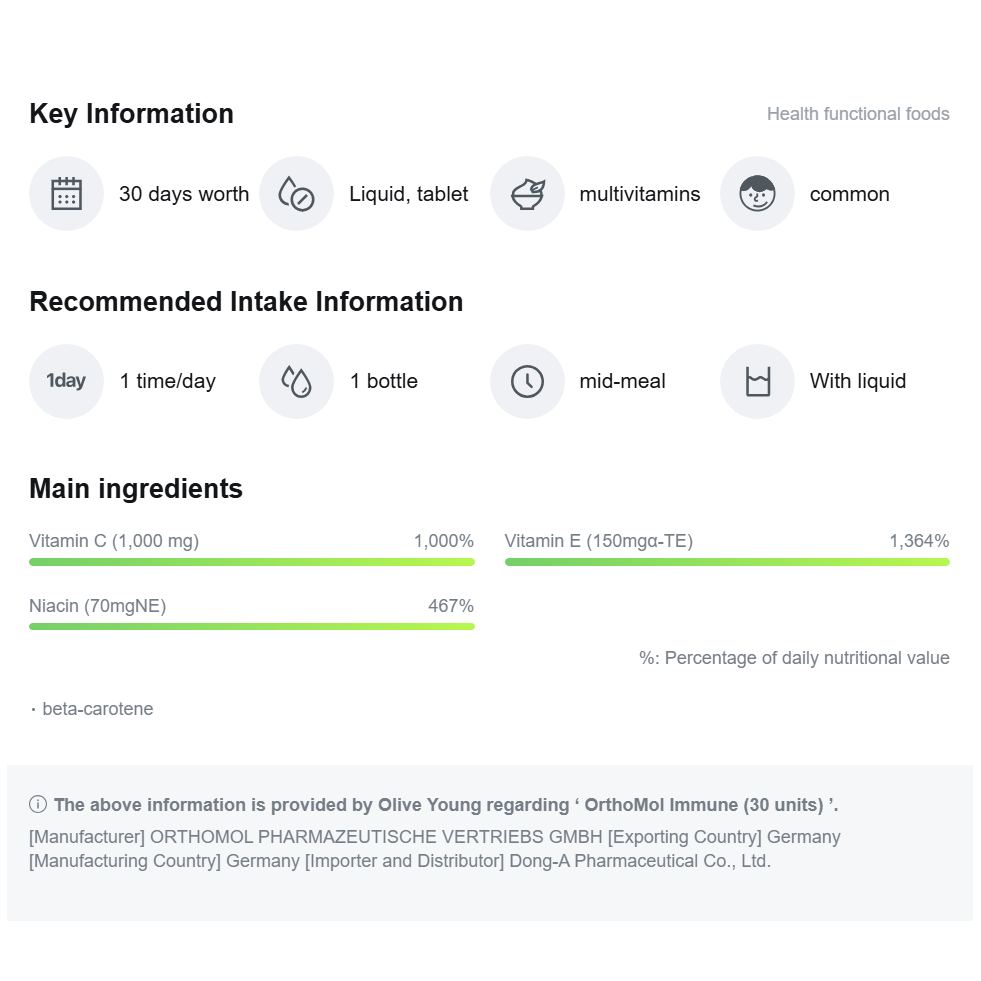This screenshot has width=981, height=981.
Task: Click the Main ingredients heading
Action: point(136,489)
